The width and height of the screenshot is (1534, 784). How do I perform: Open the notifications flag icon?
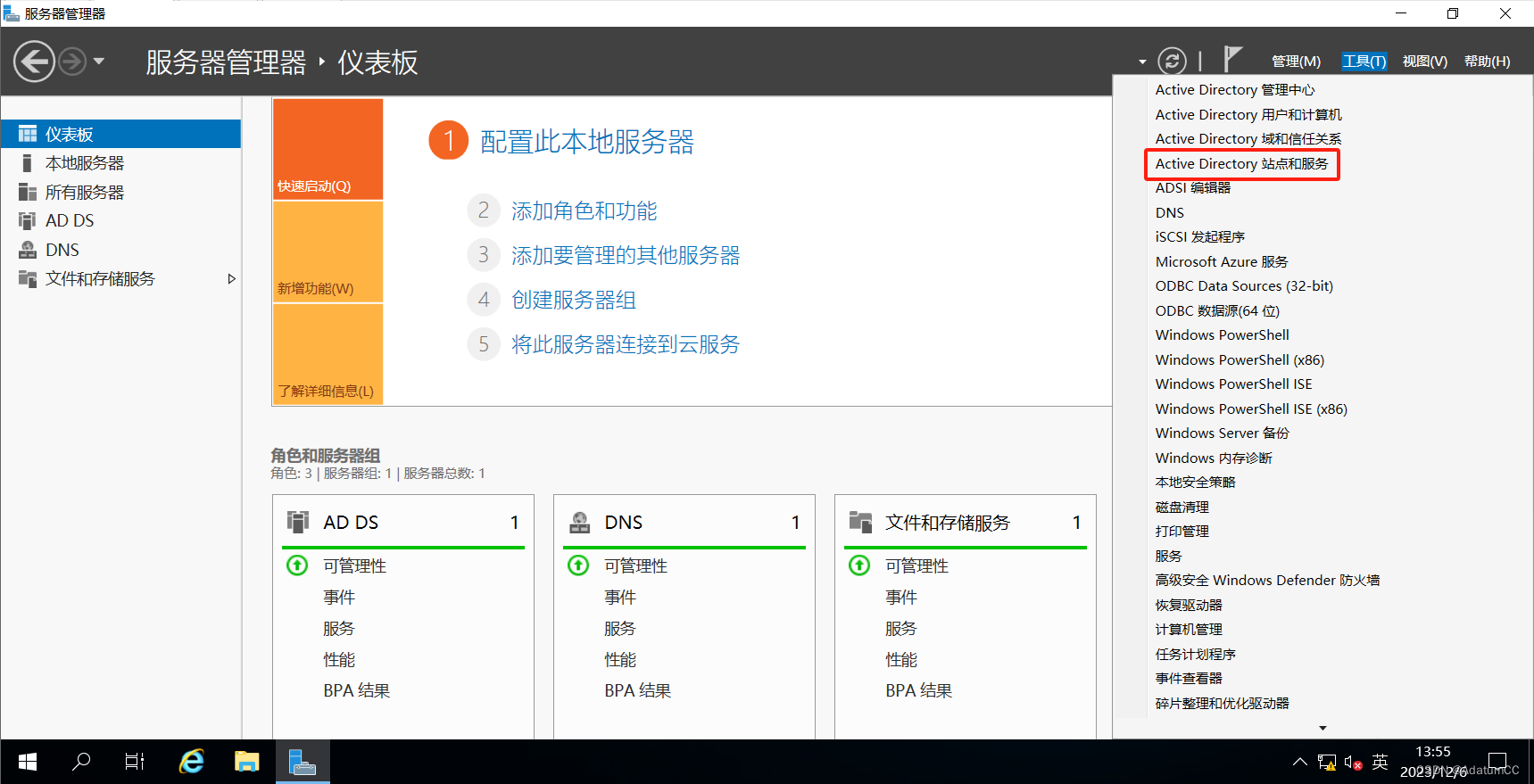[1232, 59]
